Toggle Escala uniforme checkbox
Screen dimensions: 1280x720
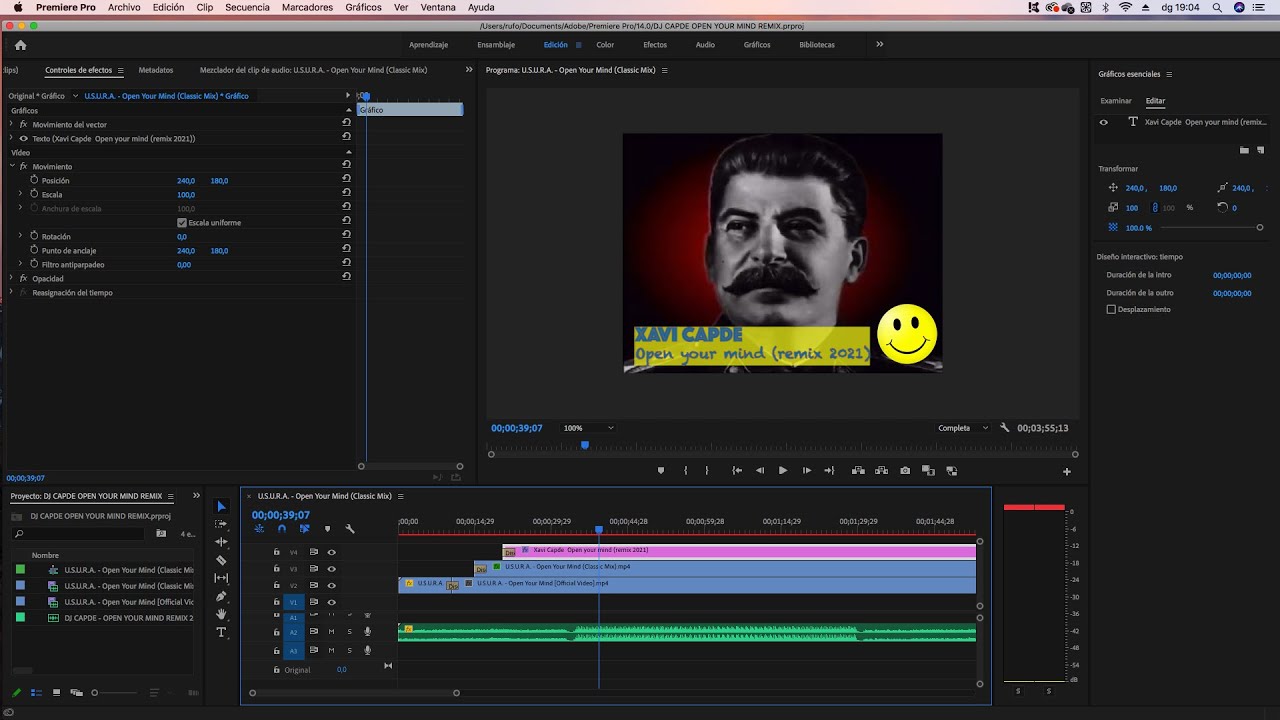pyautogui.click(x=181, y=222)
